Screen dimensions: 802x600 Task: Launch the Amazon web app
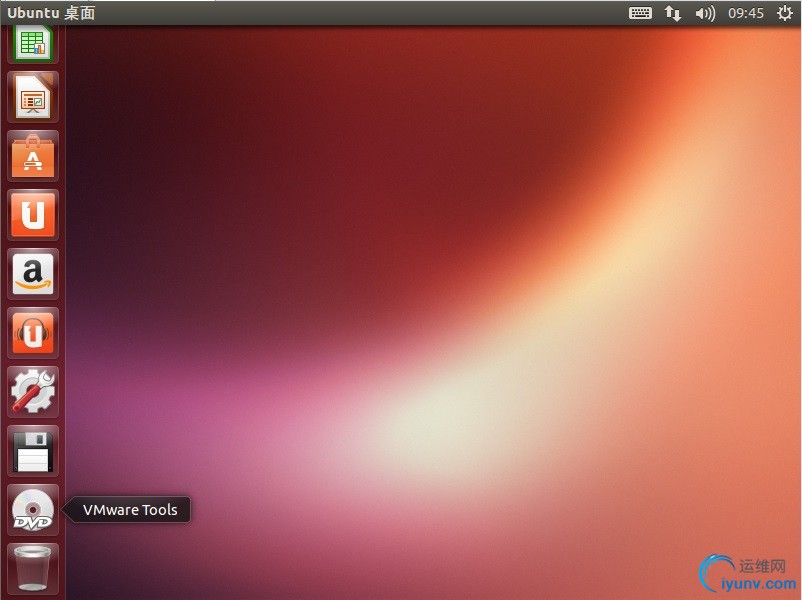[x=33, y=274]
